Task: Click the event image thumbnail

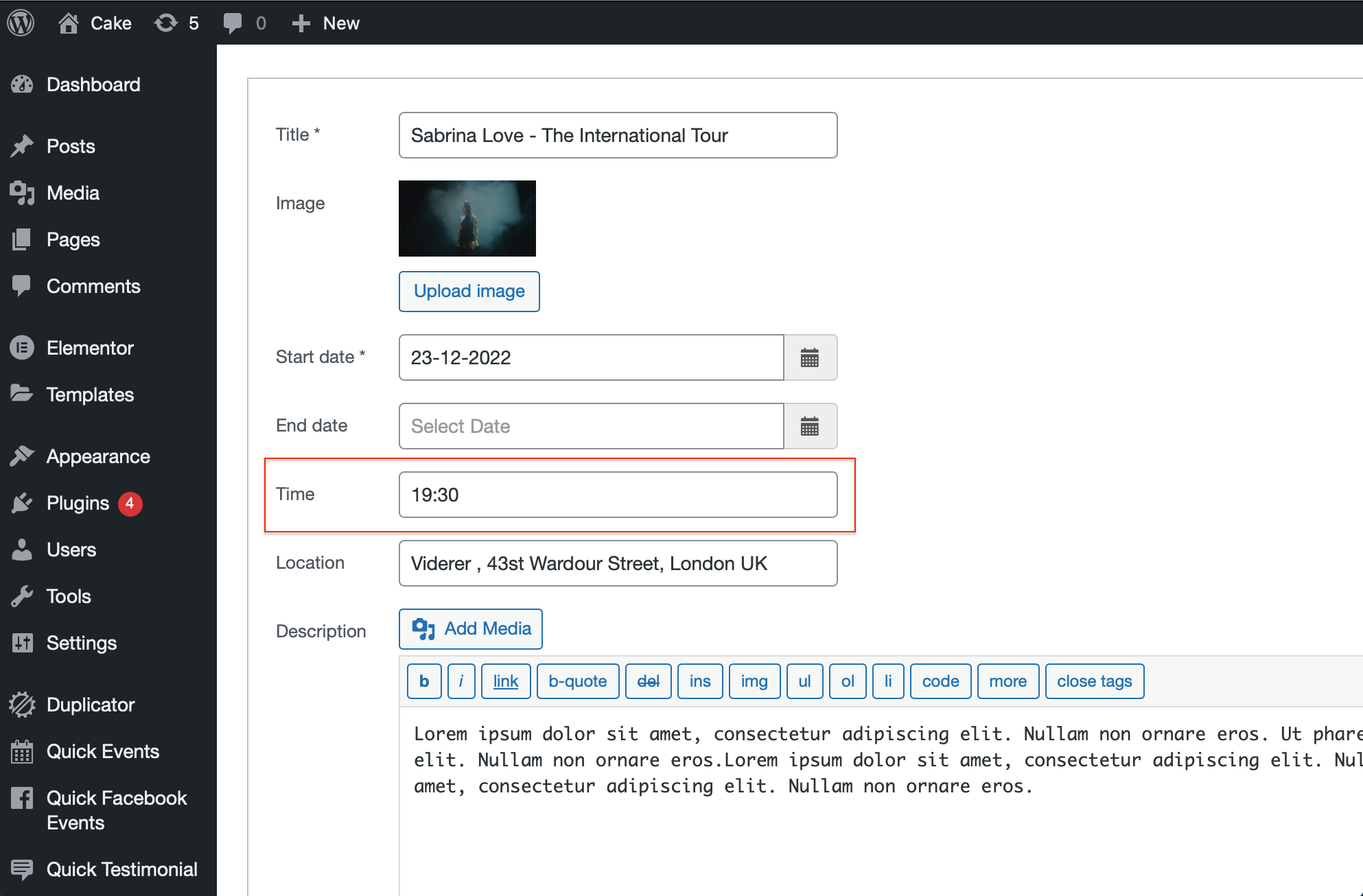Action: [x=467, y=218]
